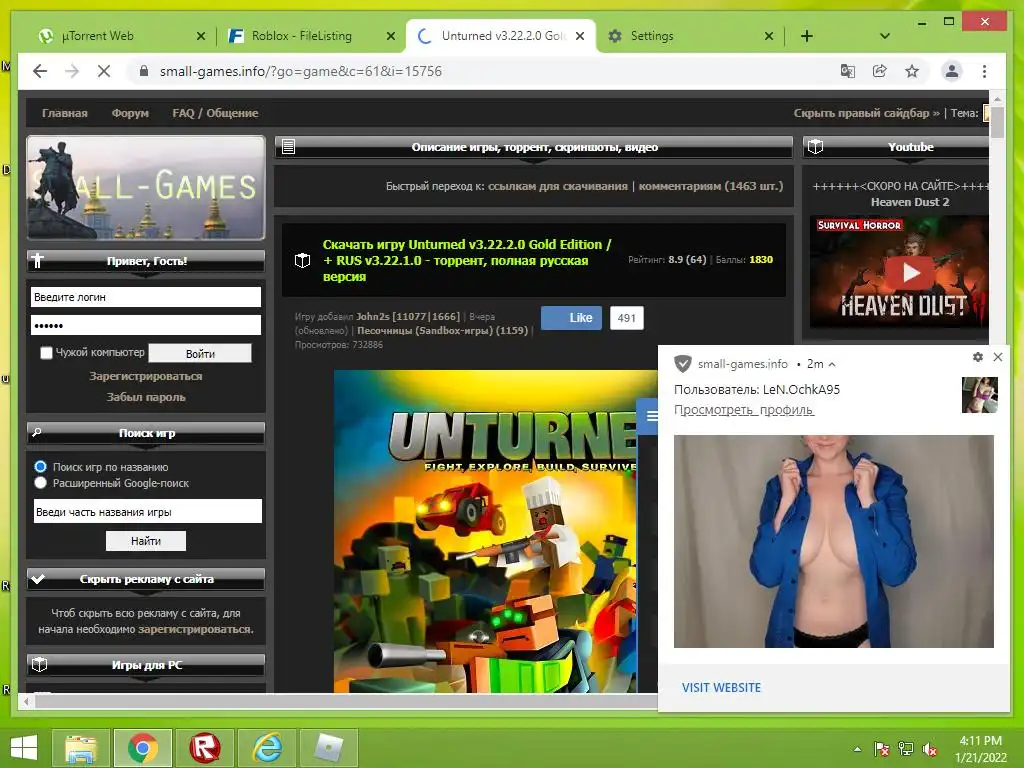Open the FAQ / Общение menu item
1024x768 pixels.
215,113
